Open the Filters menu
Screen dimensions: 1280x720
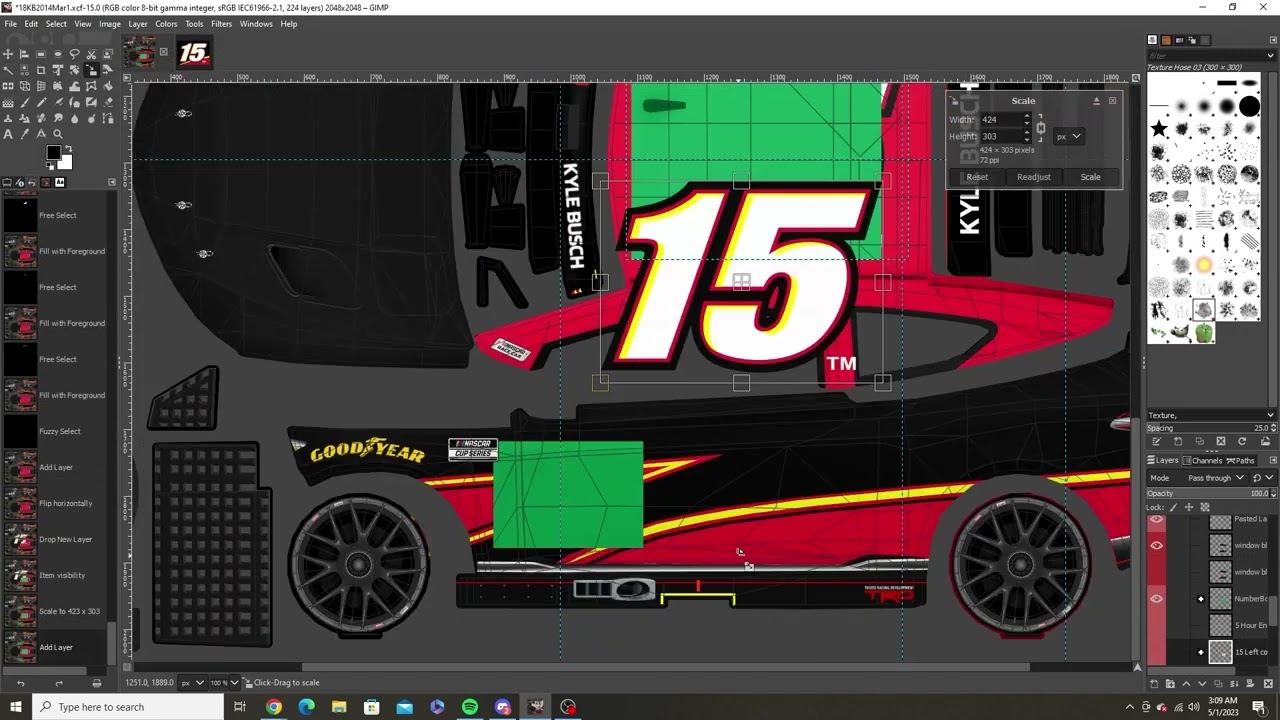pyautogui.click(x=221, y=24)
